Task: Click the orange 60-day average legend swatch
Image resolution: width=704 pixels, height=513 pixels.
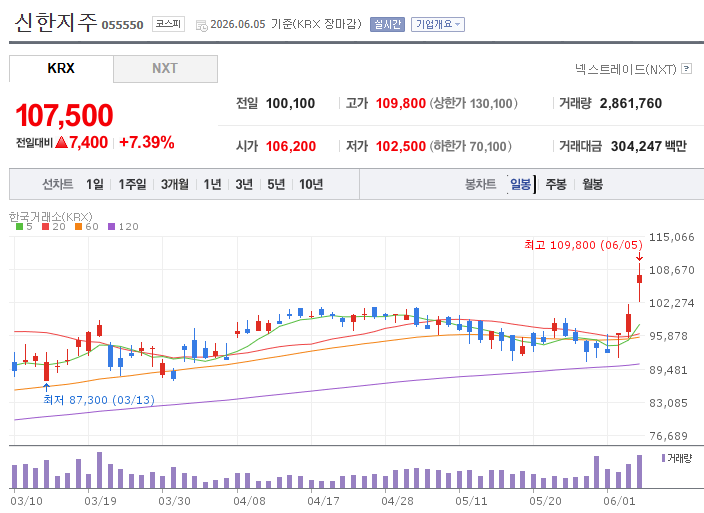Action: [79, 227]
